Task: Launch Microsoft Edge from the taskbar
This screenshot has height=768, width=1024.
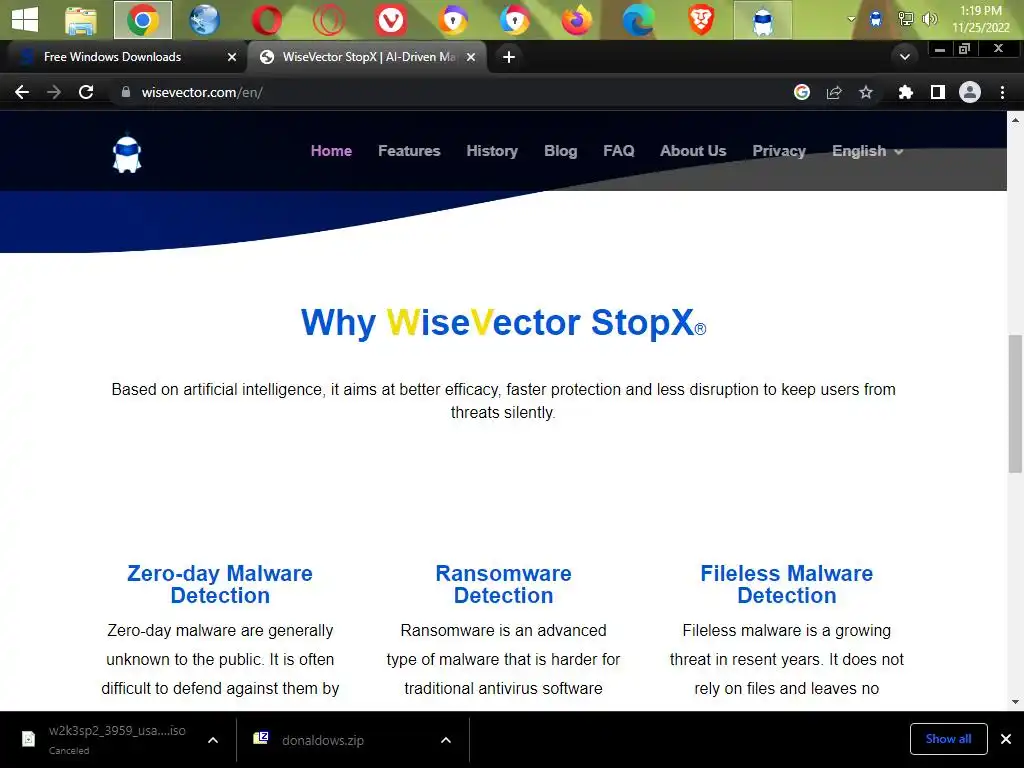Action: click(638, 20)
